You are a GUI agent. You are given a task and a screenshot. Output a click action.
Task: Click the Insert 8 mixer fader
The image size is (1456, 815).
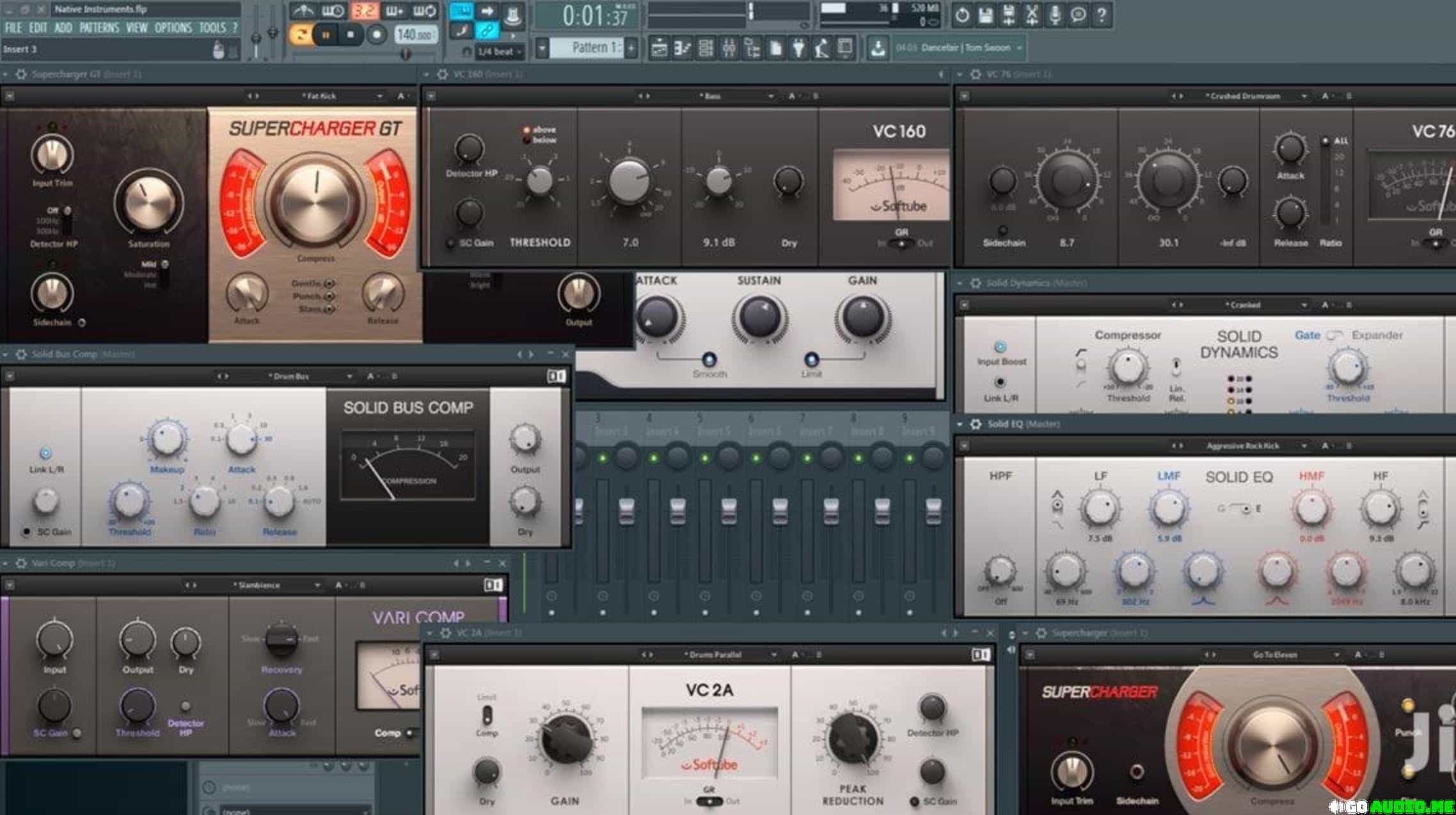click(x=882, y=510)
